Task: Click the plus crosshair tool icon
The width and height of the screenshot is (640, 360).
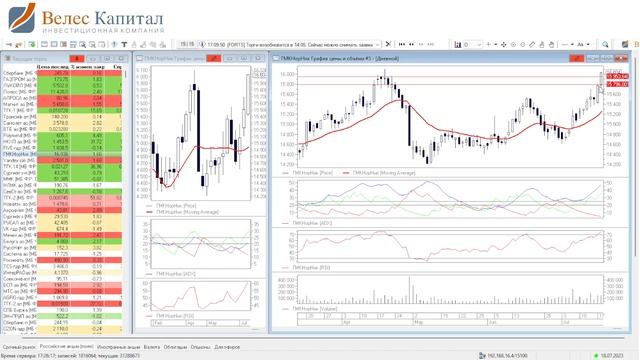Action: (x=488, y=44)
